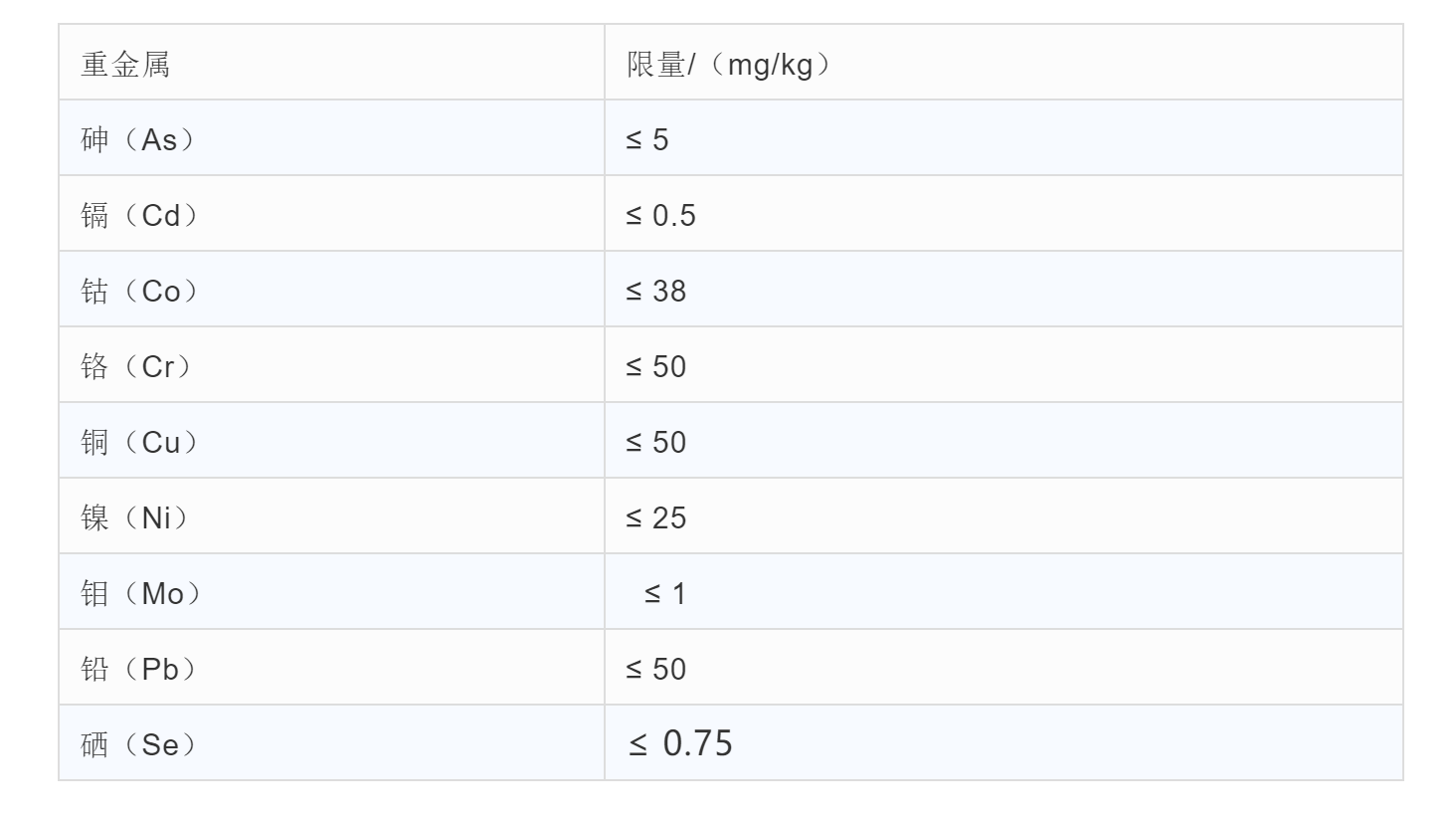Click the ≤ 0.75 limit value
1456x819 pixels.
coord(680,743)
